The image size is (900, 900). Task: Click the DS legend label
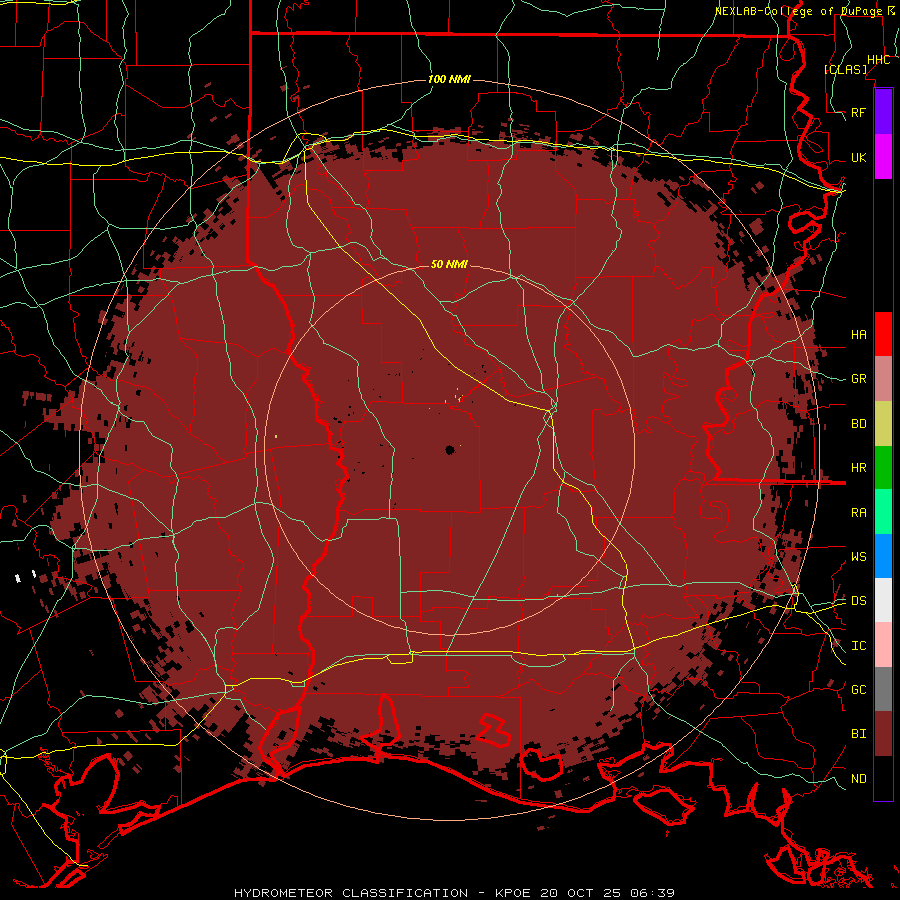[858, 601]
